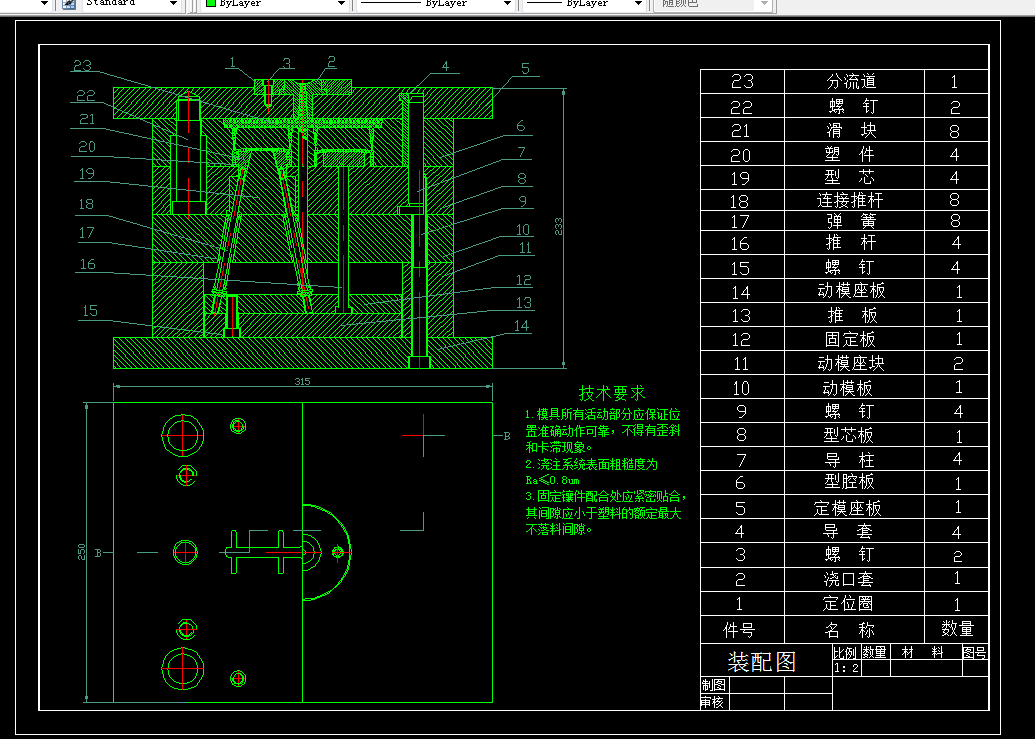
Task: Click the table style icon beside Standard
Action: [69, 3]
